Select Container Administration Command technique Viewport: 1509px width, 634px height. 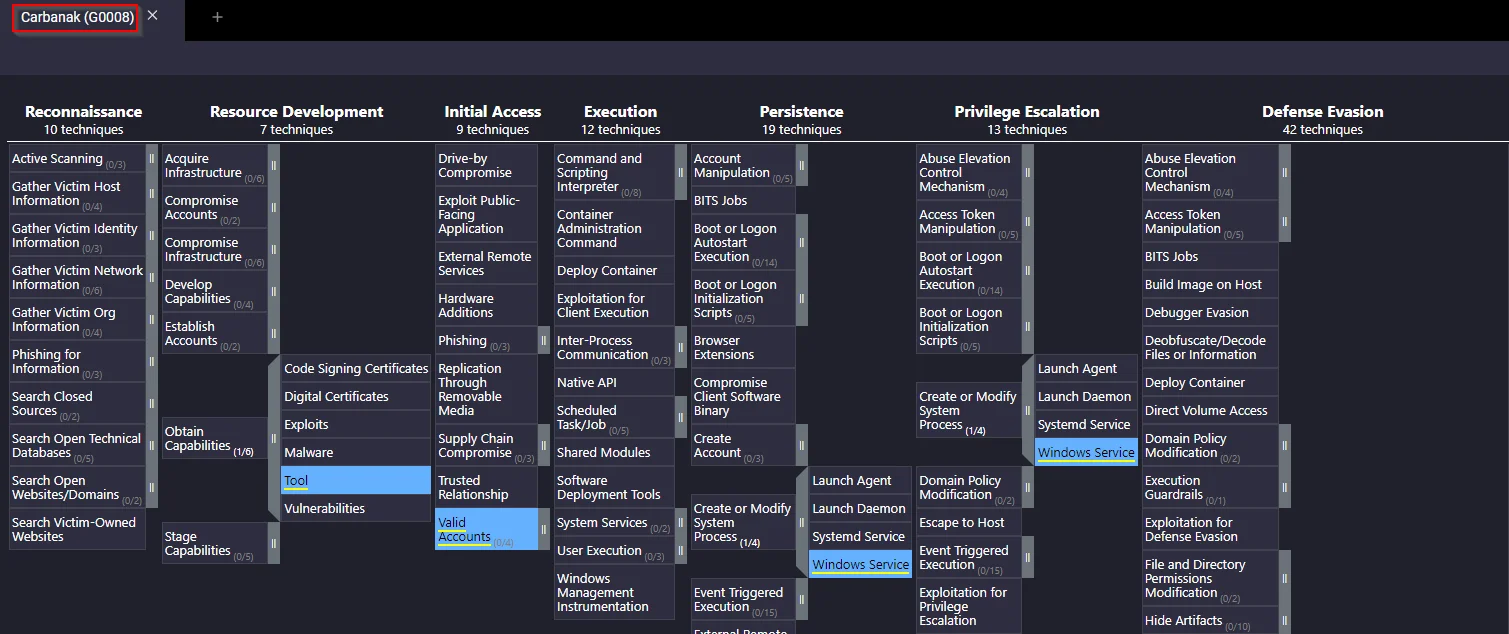(x=614, y=229)
